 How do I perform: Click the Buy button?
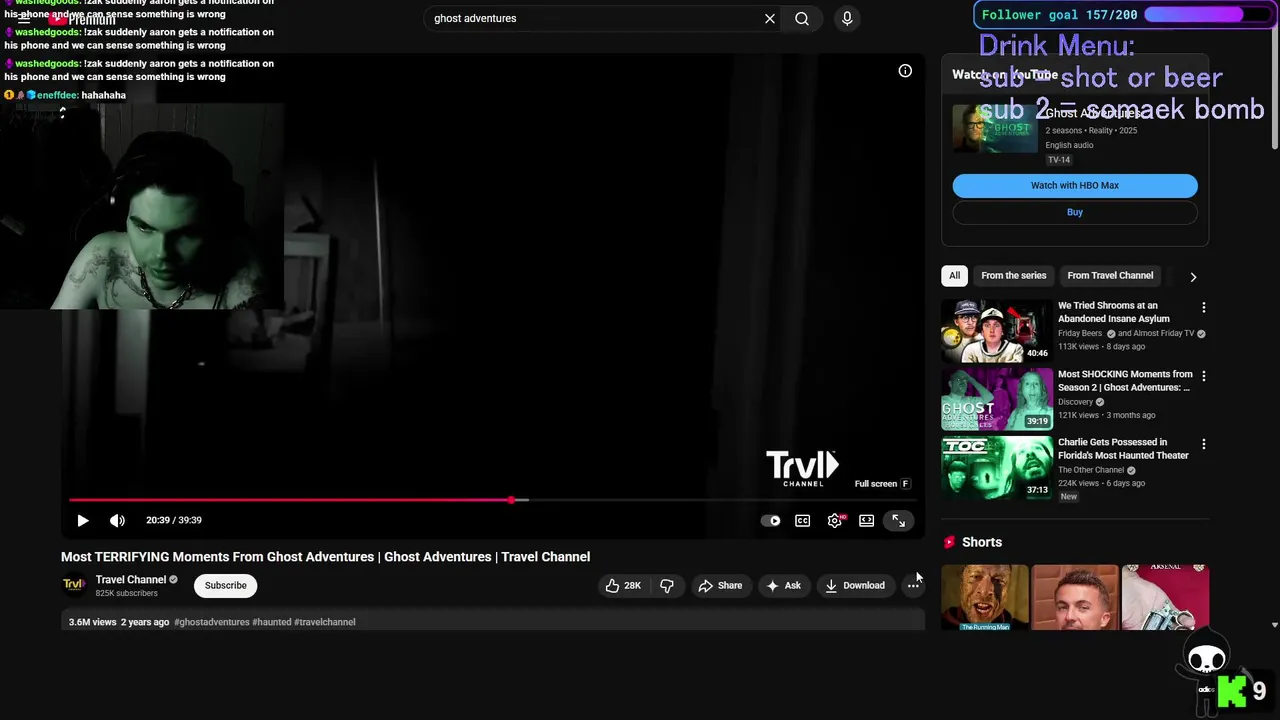(1075, 212)
